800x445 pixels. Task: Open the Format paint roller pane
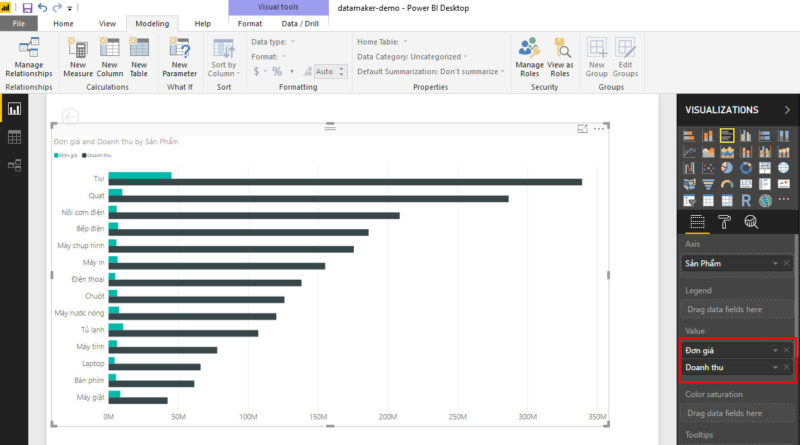click(725, 222)
